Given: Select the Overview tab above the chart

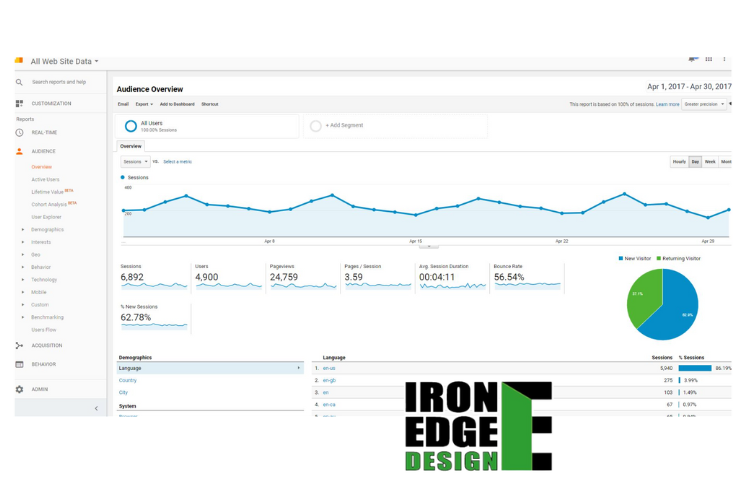Looking at the screenshot, I should click(x=131, y=146).
